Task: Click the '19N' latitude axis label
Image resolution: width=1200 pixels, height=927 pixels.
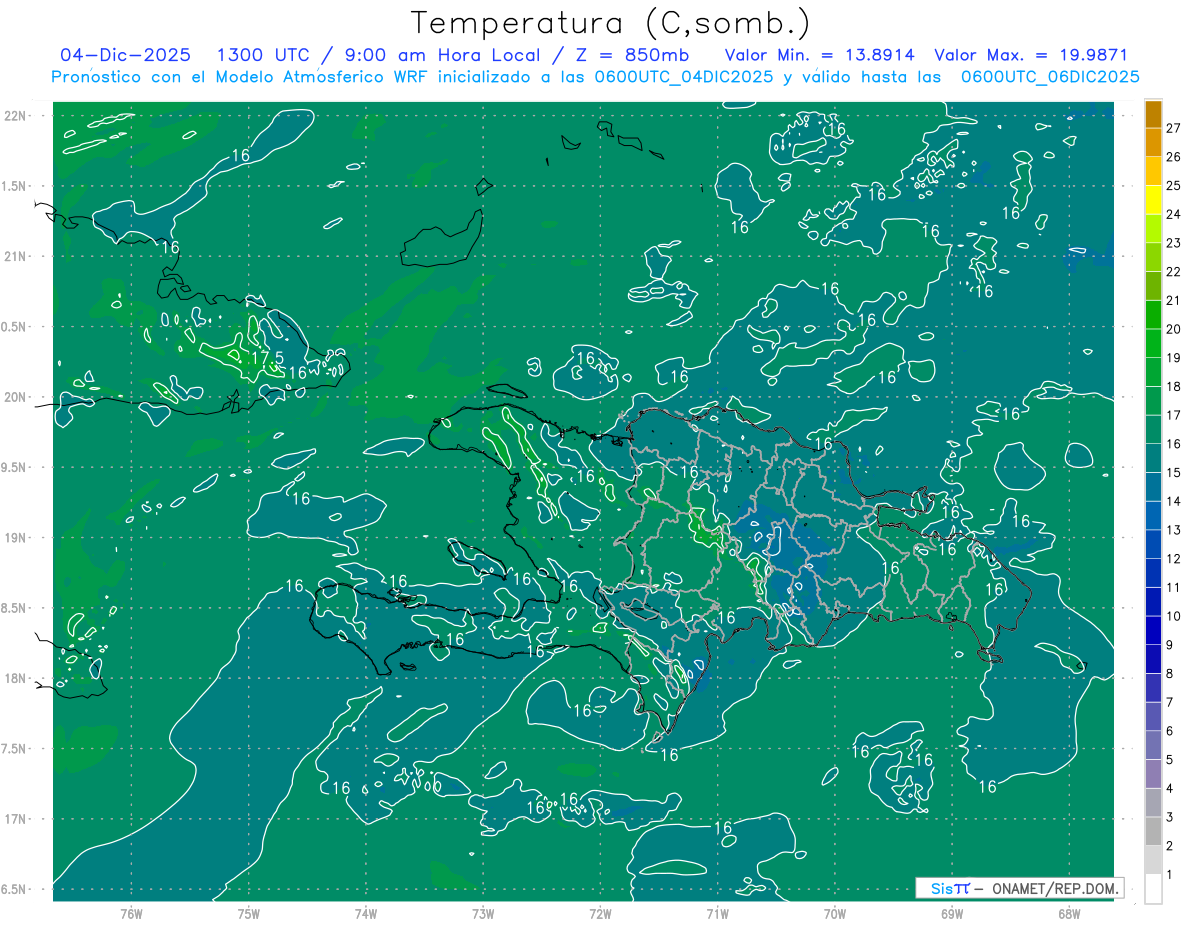Action: coord(16,538)
